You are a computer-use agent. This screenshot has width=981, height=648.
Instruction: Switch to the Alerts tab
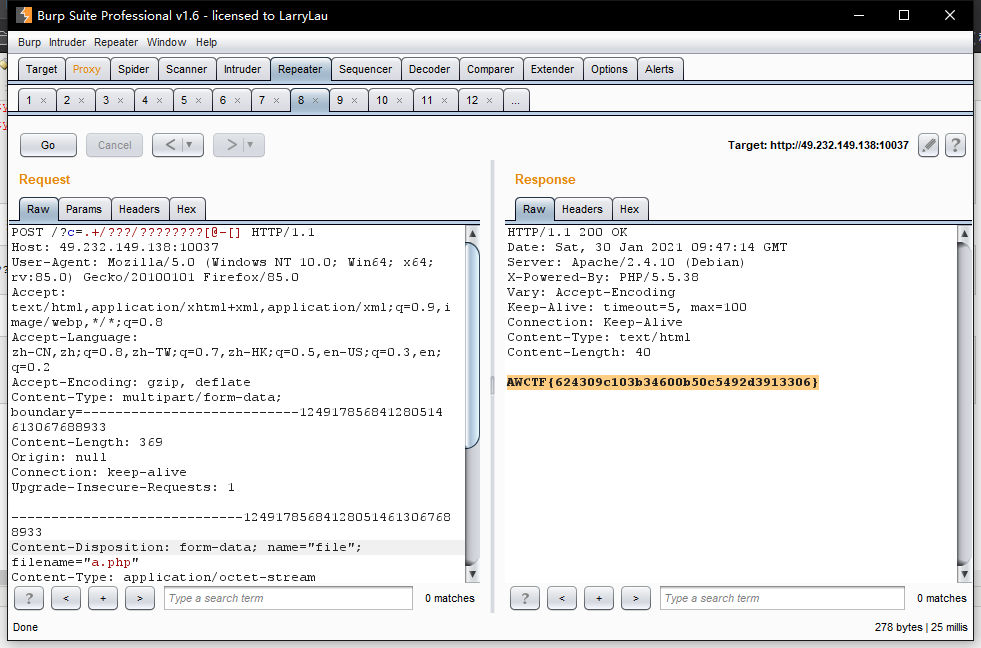(x=659, y=69)
